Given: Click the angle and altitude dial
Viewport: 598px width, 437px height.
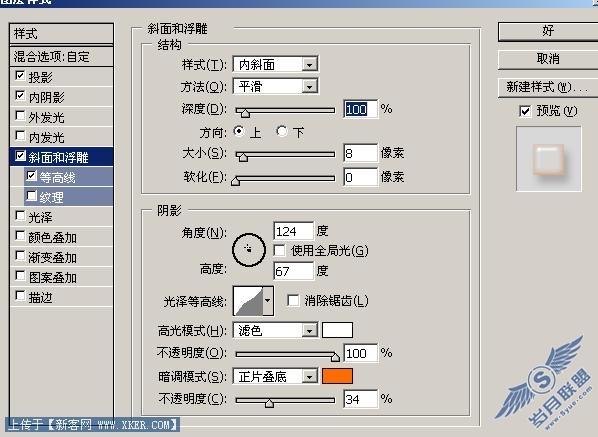Looking at the screenshot, I should pos(249,250).
